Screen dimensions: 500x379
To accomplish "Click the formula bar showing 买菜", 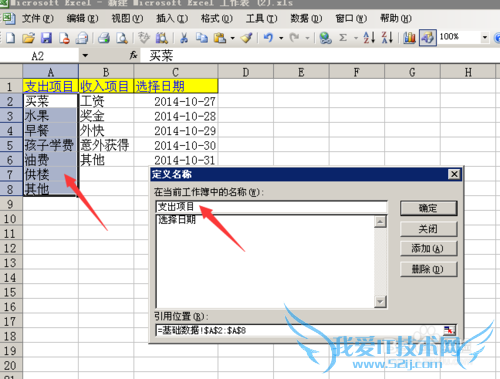I will click(x=320, y=56).
